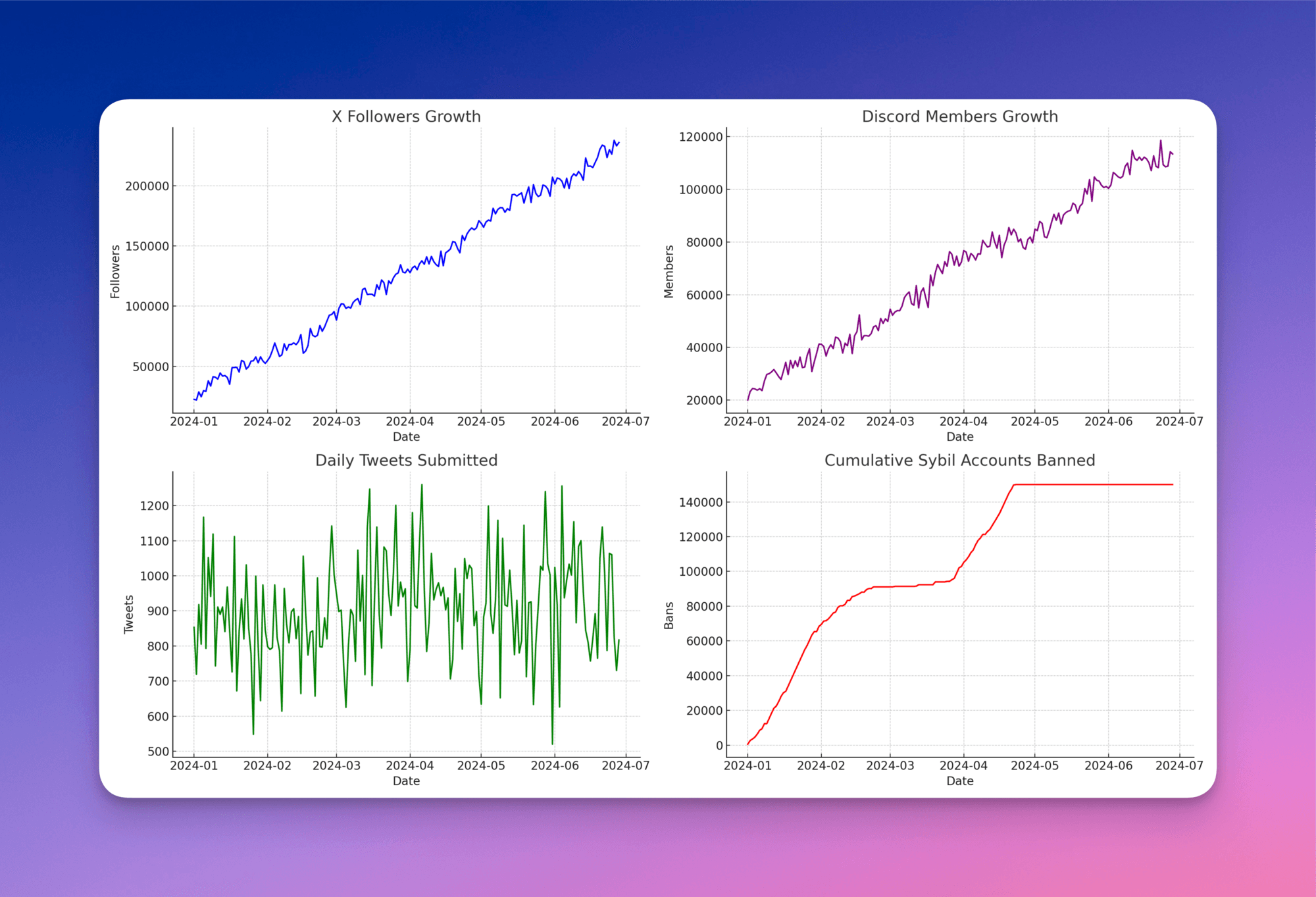Click the 120000 tick on the Discord chart
Screen dimensions: 1316x897
tap(702, 137)
